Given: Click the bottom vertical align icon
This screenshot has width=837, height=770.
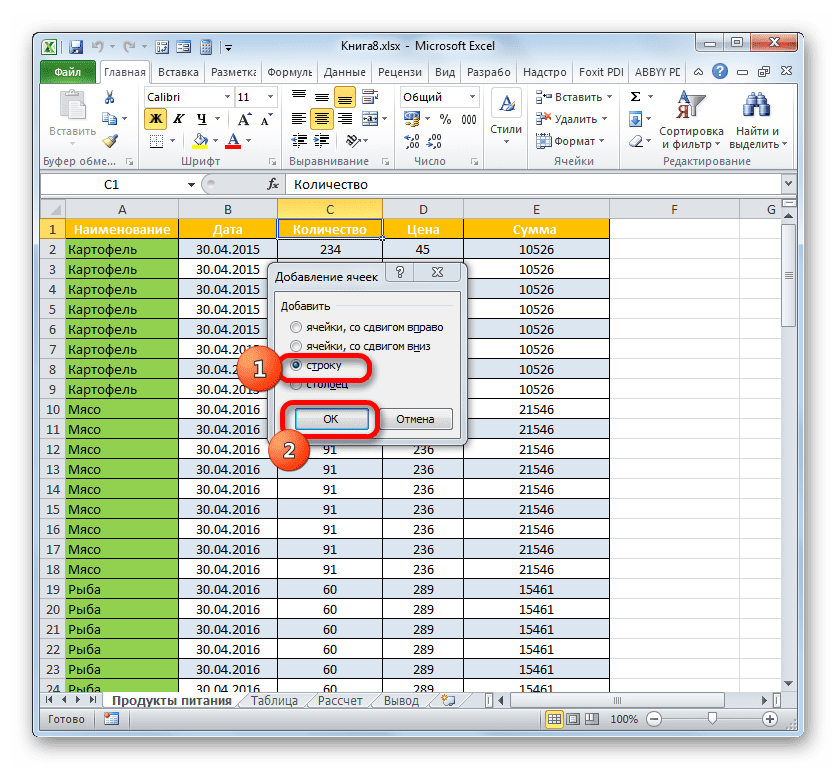Looking at the screenshot, I should point(345,98).
